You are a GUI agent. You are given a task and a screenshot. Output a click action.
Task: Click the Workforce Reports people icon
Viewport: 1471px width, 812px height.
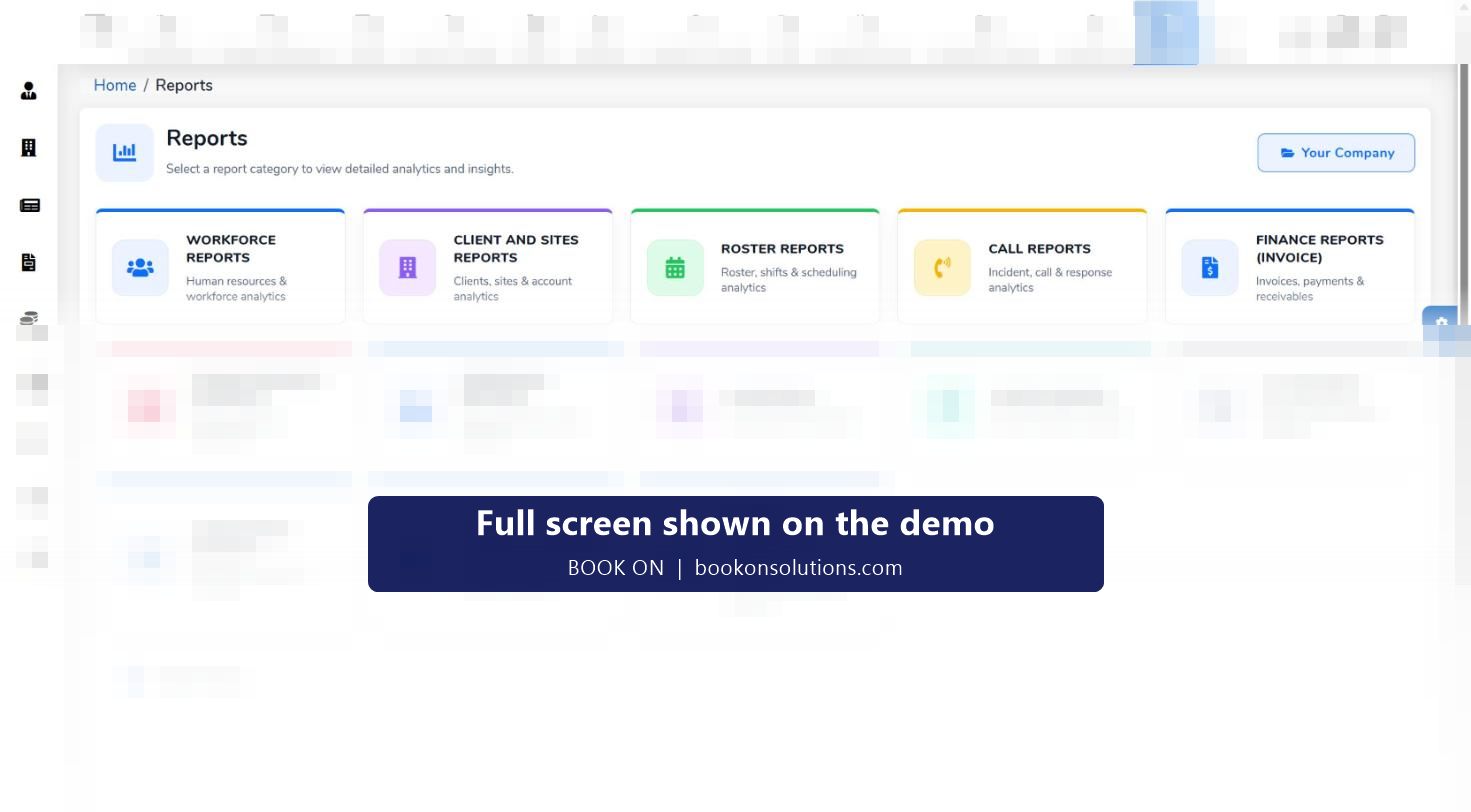140,268
